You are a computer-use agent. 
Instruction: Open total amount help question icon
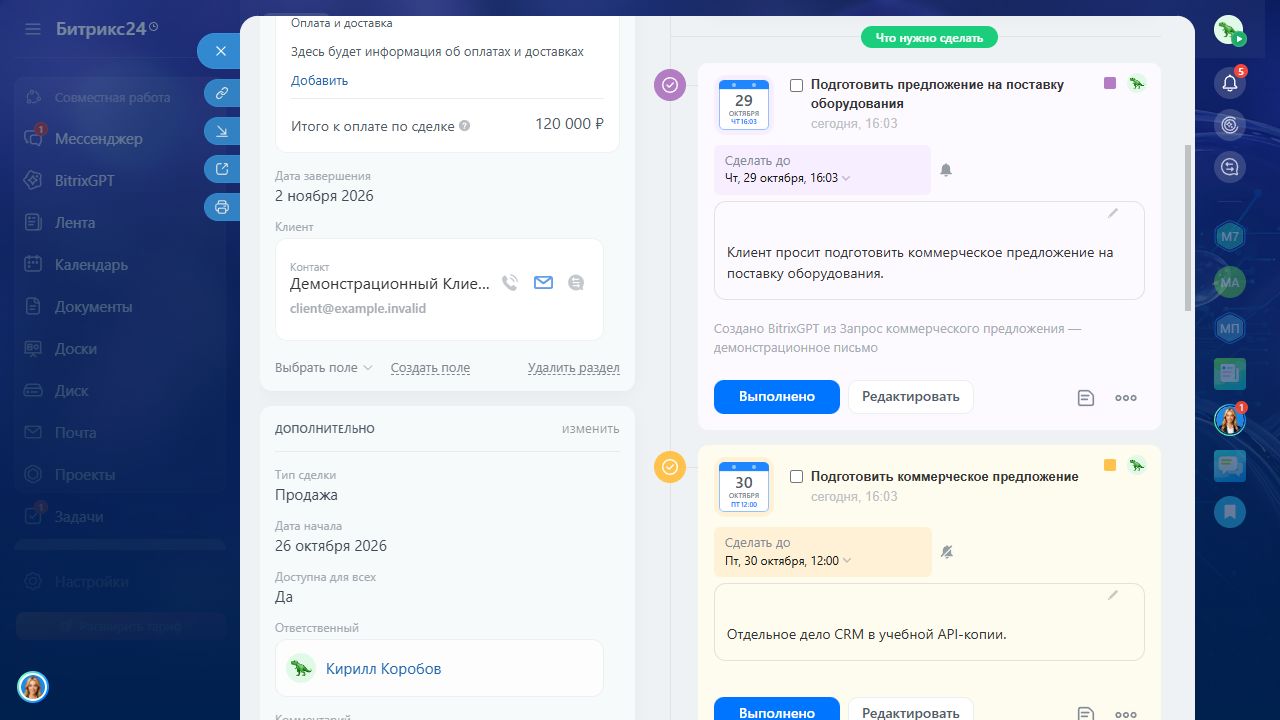click(x=465, y=127)
